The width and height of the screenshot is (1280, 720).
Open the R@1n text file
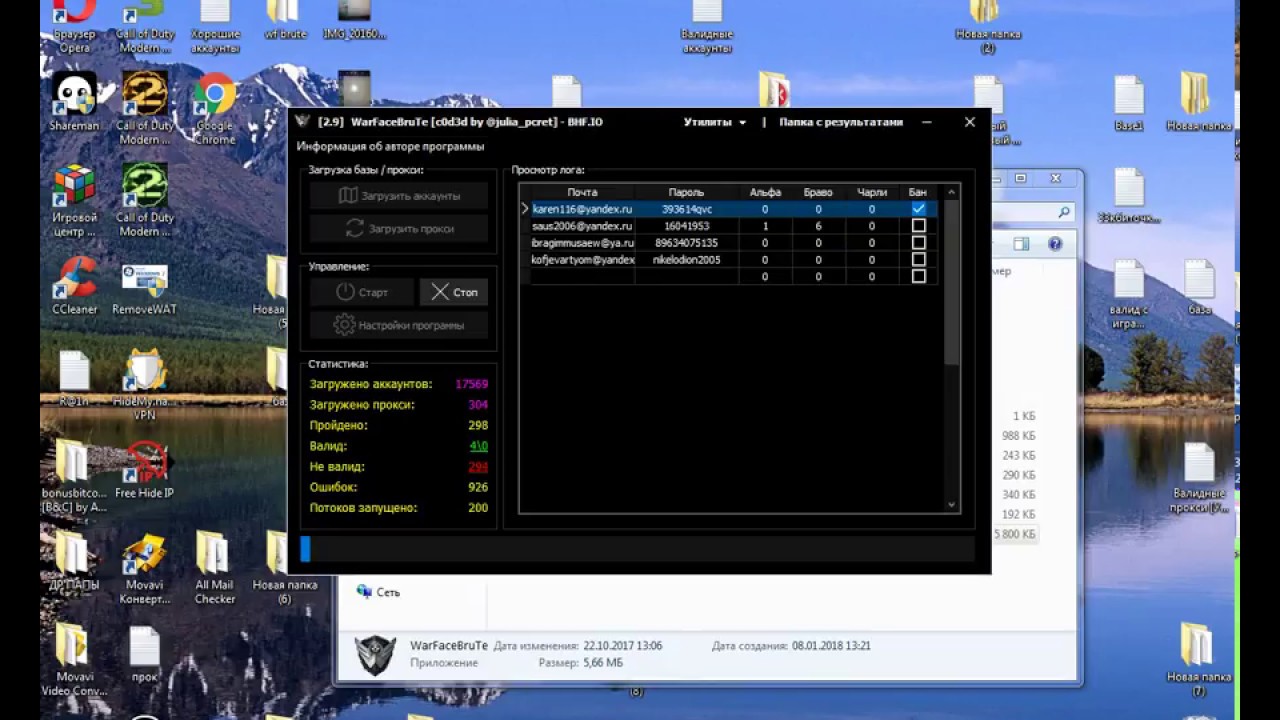pyautogui.click(x=75, y=378)
